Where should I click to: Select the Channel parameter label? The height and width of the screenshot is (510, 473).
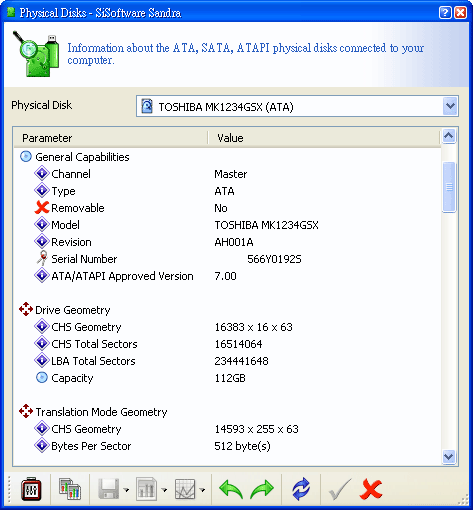(x=71, y=174)
